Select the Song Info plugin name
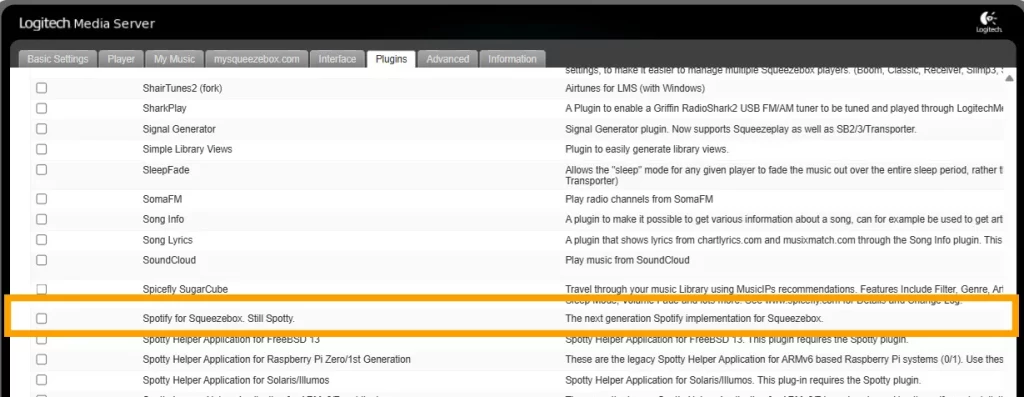This screenshot has width=1024, height=397. (163, 219)
